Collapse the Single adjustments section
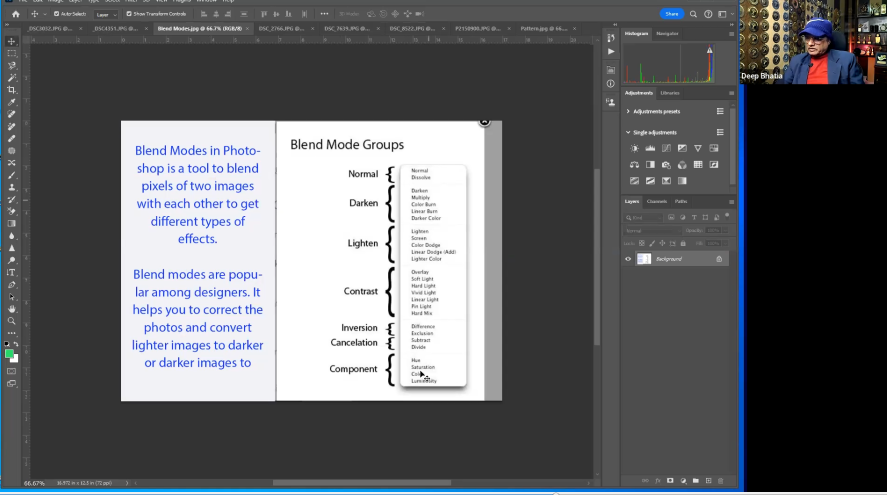 pyautogui.click(x=628, y=132)
